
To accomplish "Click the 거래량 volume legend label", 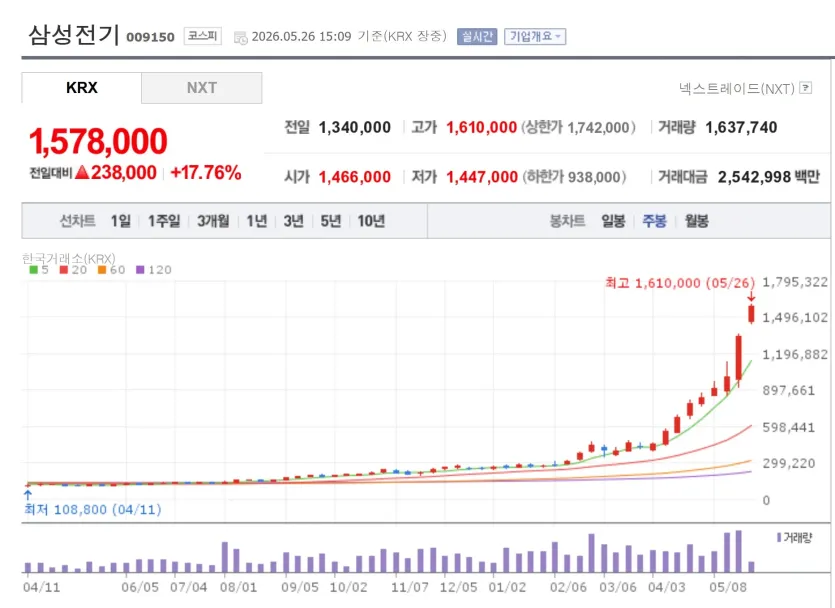I will [x=797, y=538].
